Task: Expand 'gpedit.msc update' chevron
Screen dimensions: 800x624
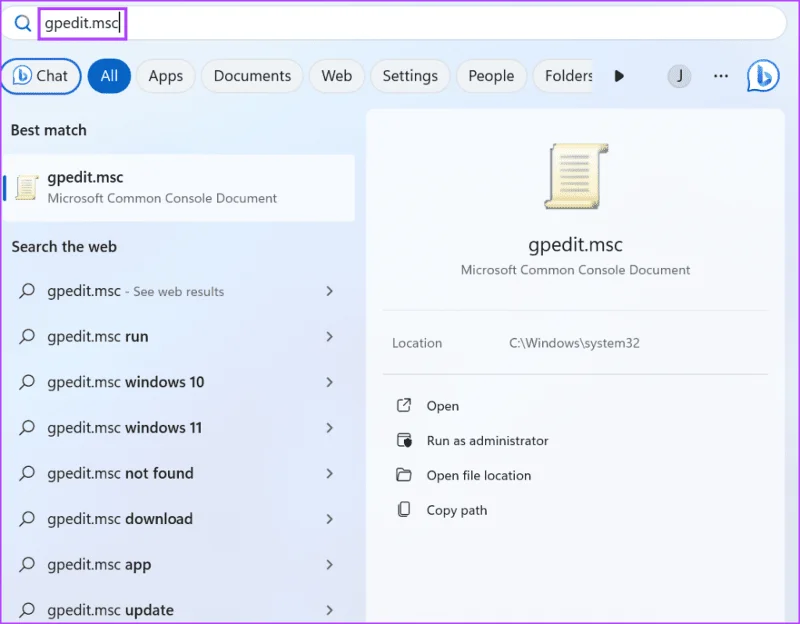Action: pos(330,610)
